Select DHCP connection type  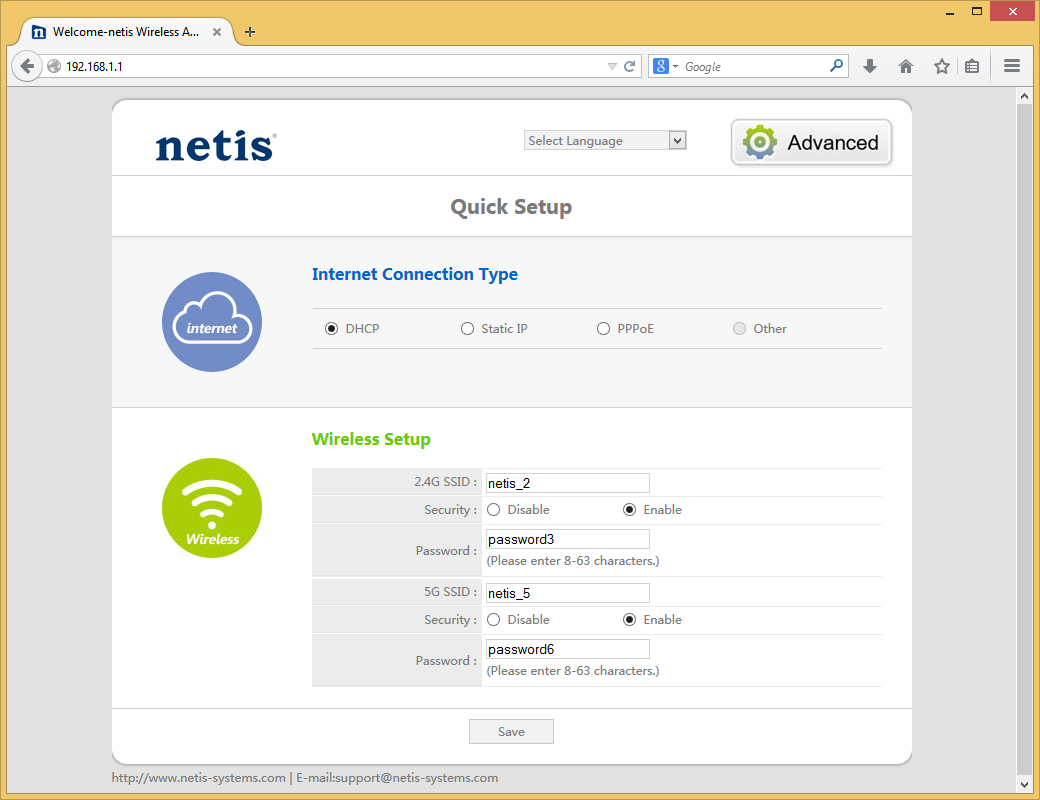tap(332, 328)
